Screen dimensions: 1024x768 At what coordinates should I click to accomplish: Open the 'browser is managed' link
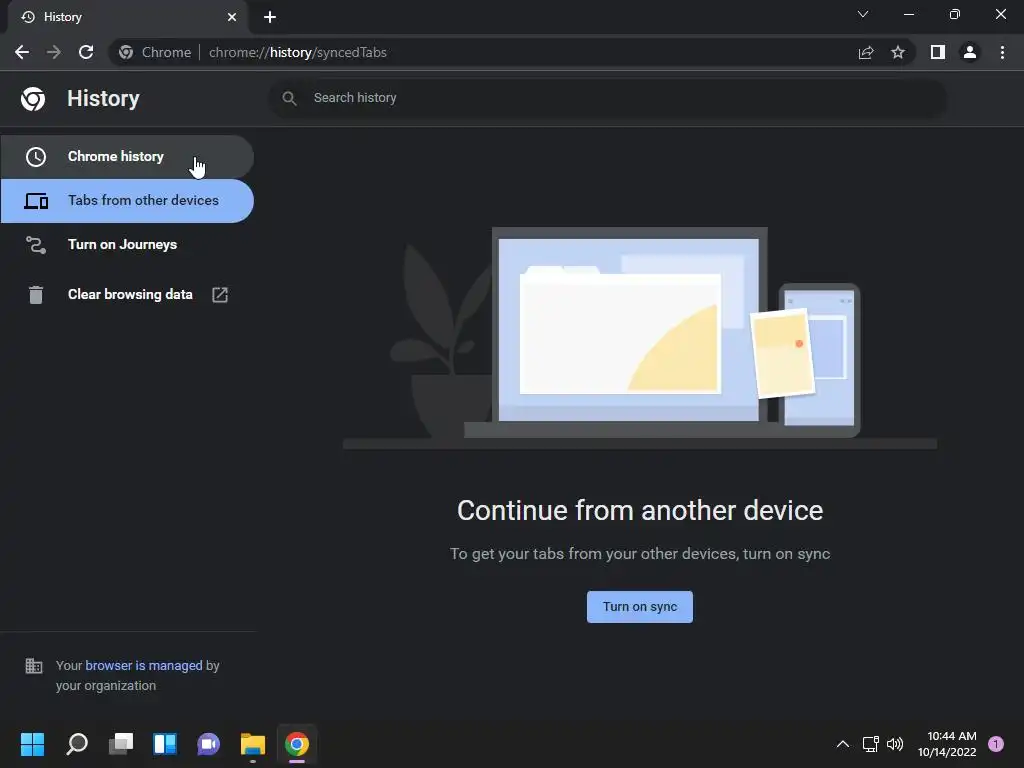point(144,665)
